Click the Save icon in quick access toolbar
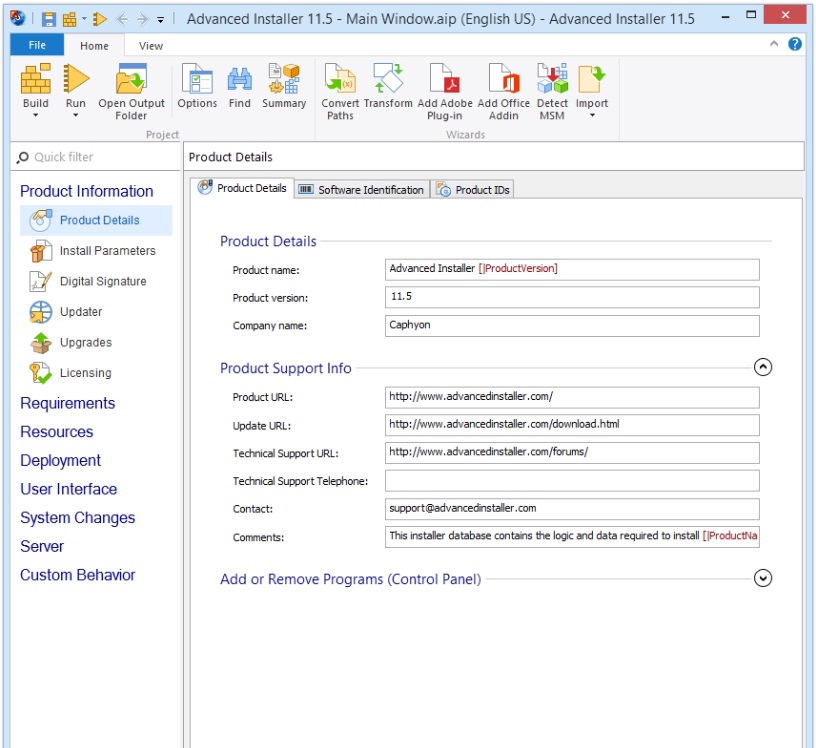This screenshot has width=816, height=748. (x=48, y=19)
